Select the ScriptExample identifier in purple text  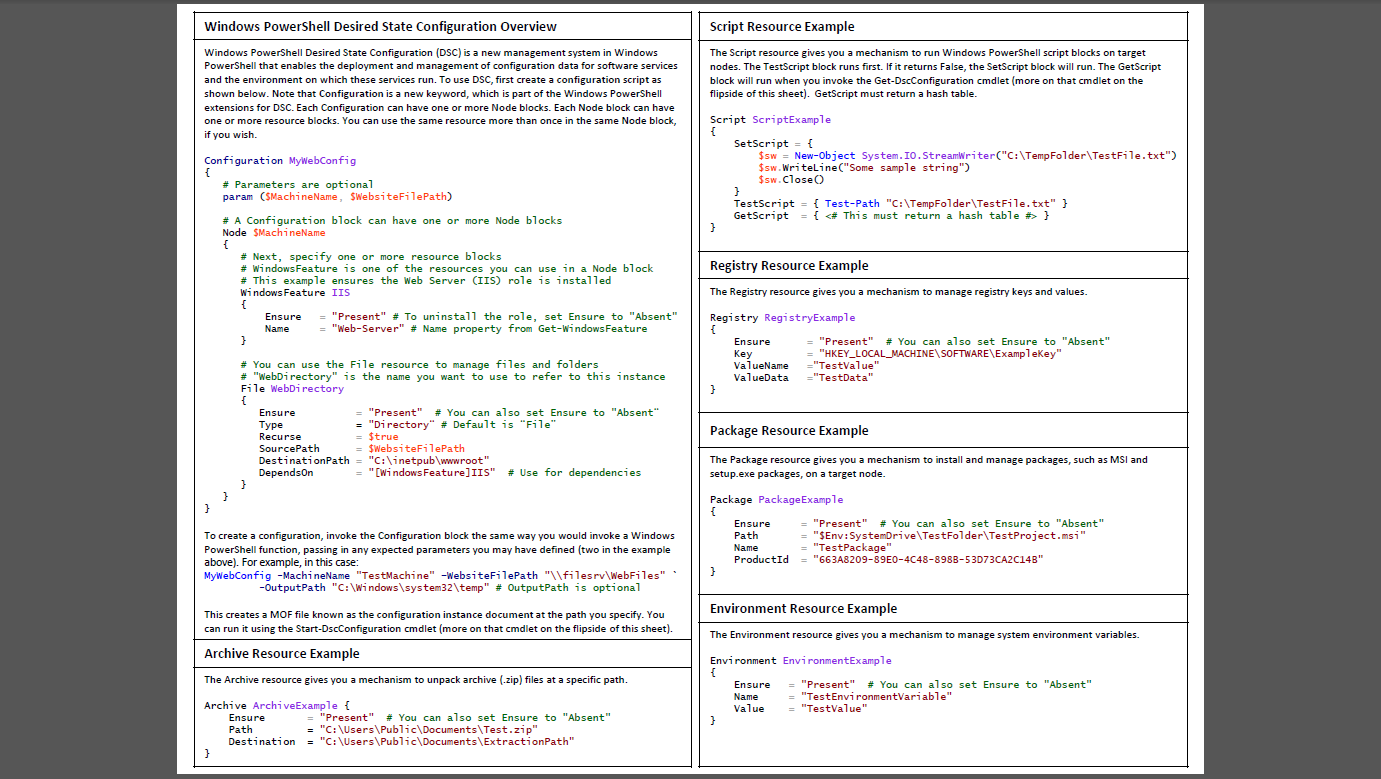(x=790, y=118)
